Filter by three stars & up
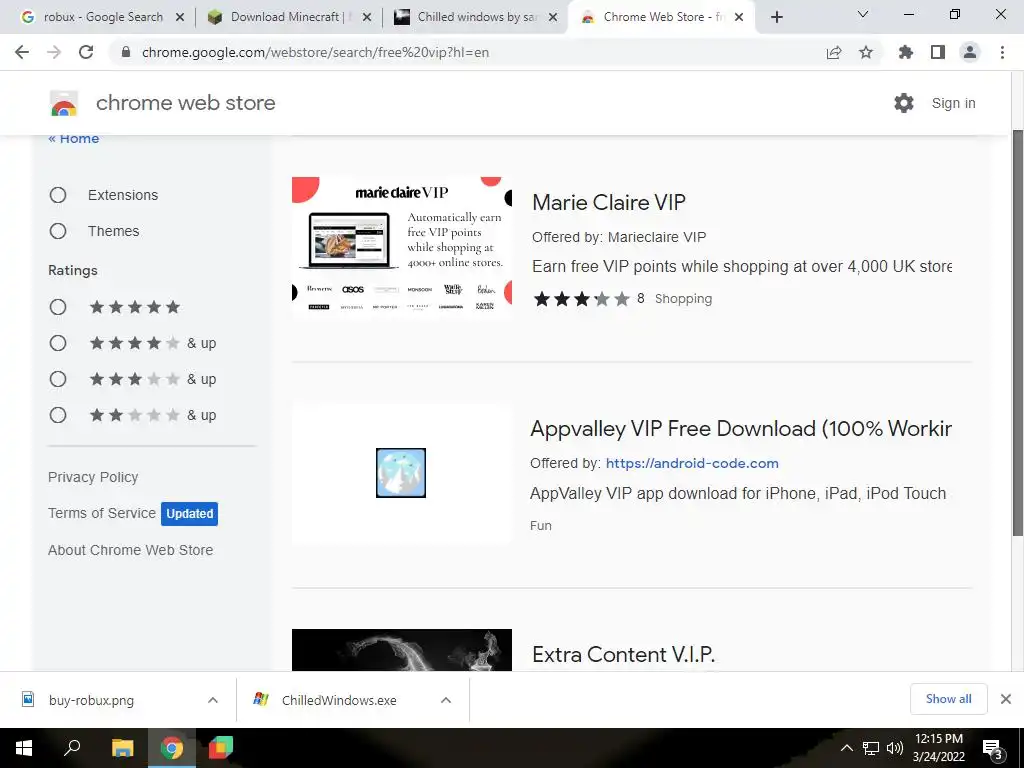The height and width of the screenshot is (768, 1024). pos(58,379)
